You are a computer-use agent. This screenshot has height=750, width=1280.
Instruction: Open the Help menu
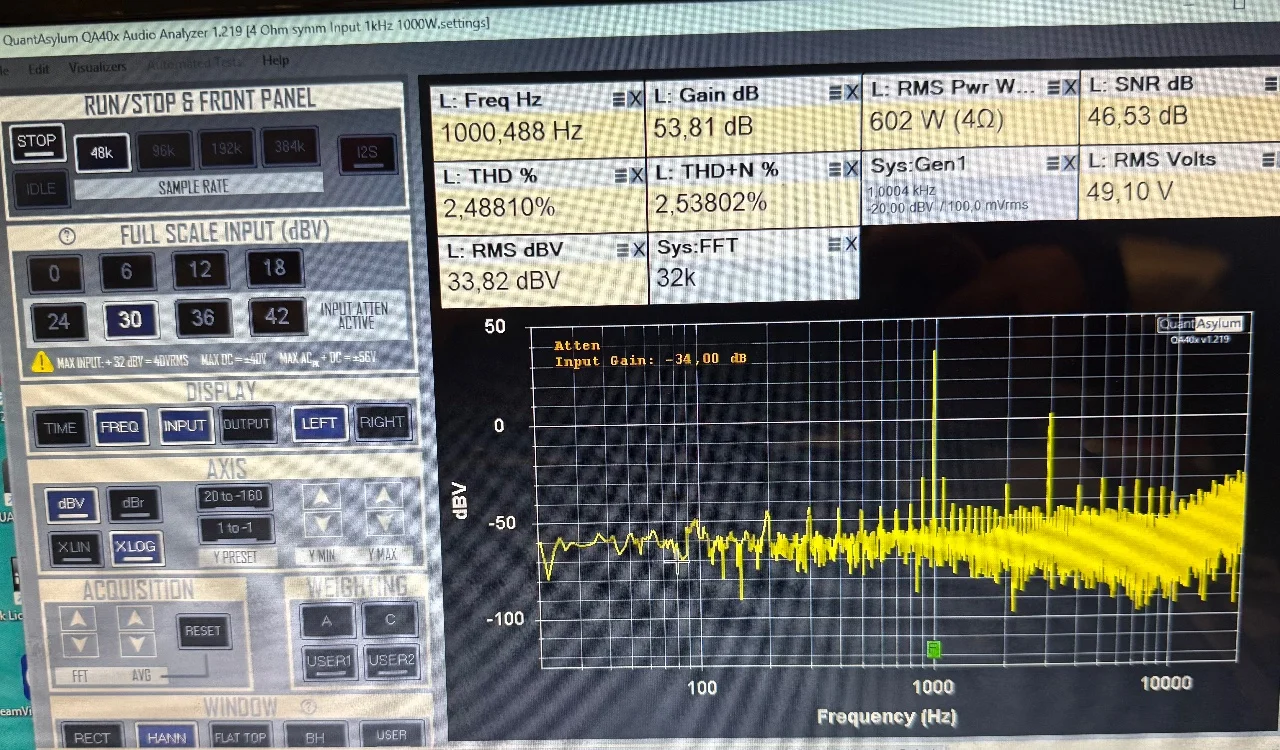(x=275, y=61)
